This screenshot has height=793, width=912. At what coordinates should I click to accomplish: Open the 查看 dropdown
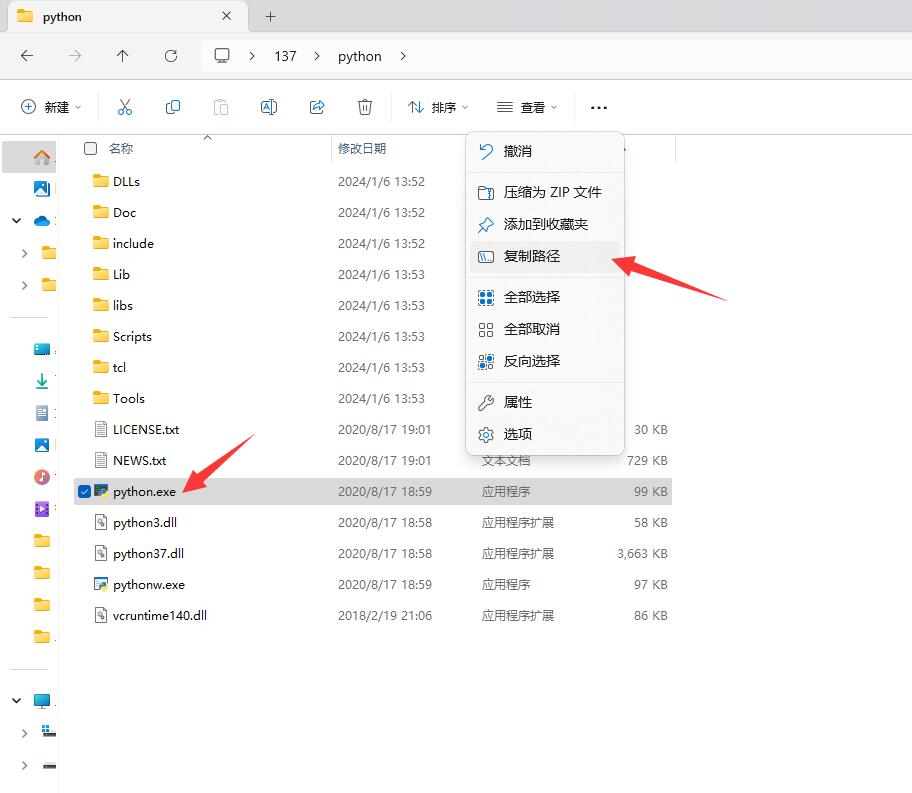tap(527, 107)
